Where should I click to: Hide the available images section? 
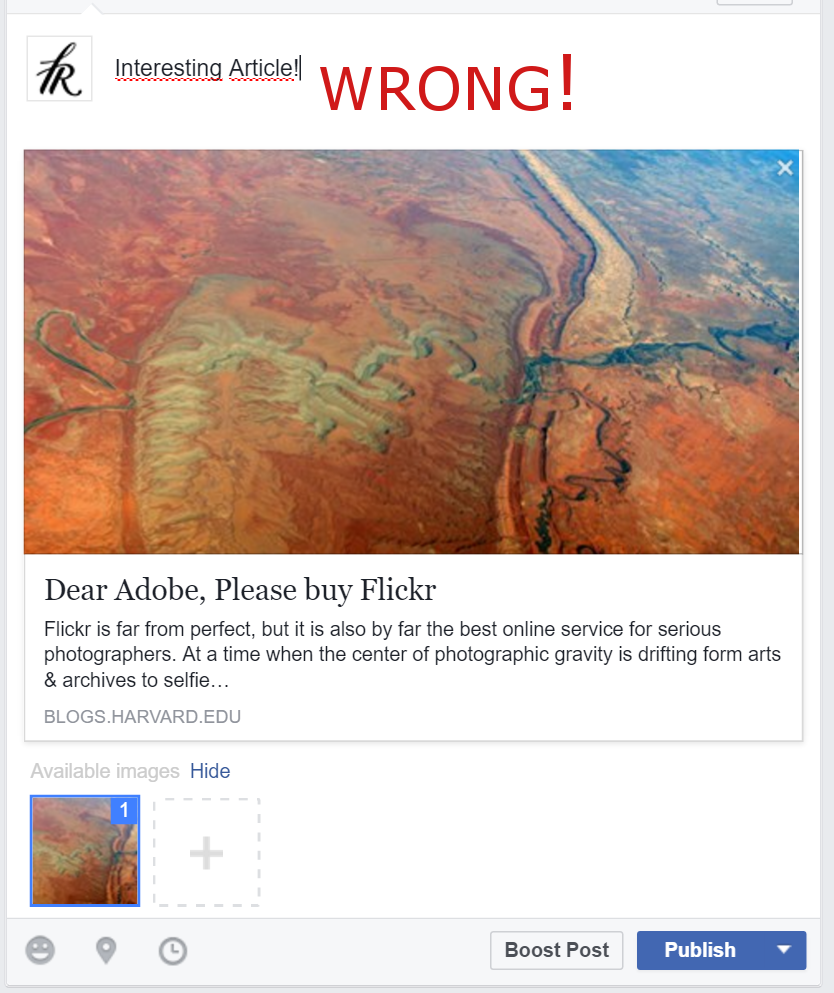click(210, 771)
